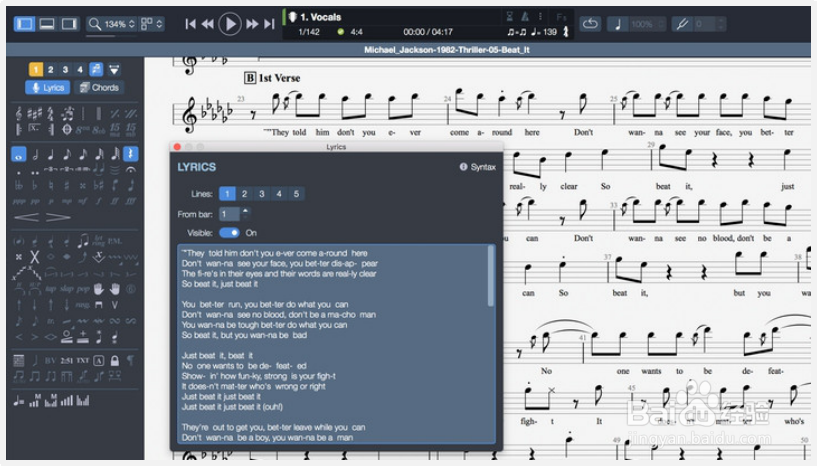Screen dimensions: 817x467
Task: Click the fermata icon
Action: pos(131,169)
